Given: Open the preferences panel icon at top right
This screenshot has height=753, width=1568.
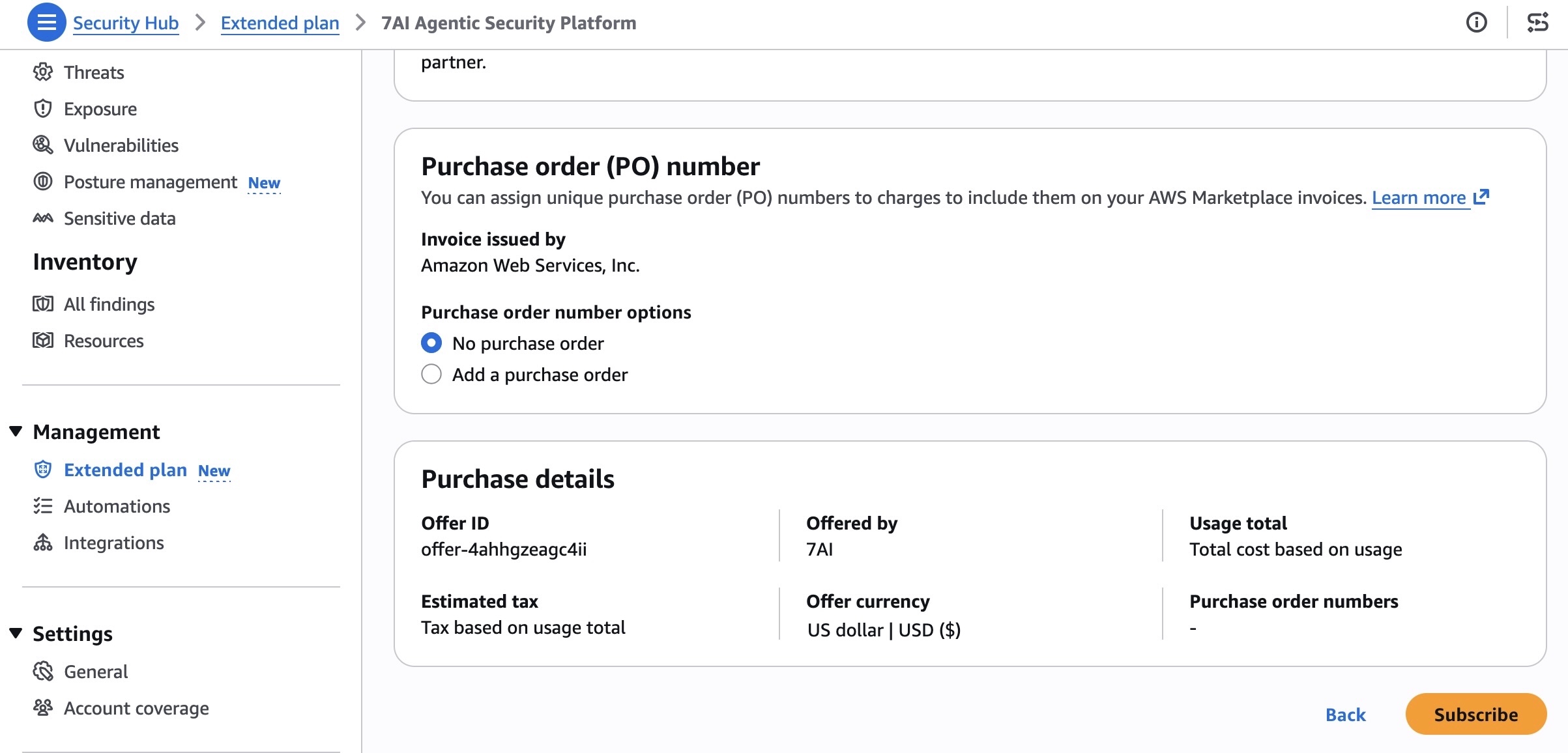Looking at the screenshot, I should [1537, 23].
